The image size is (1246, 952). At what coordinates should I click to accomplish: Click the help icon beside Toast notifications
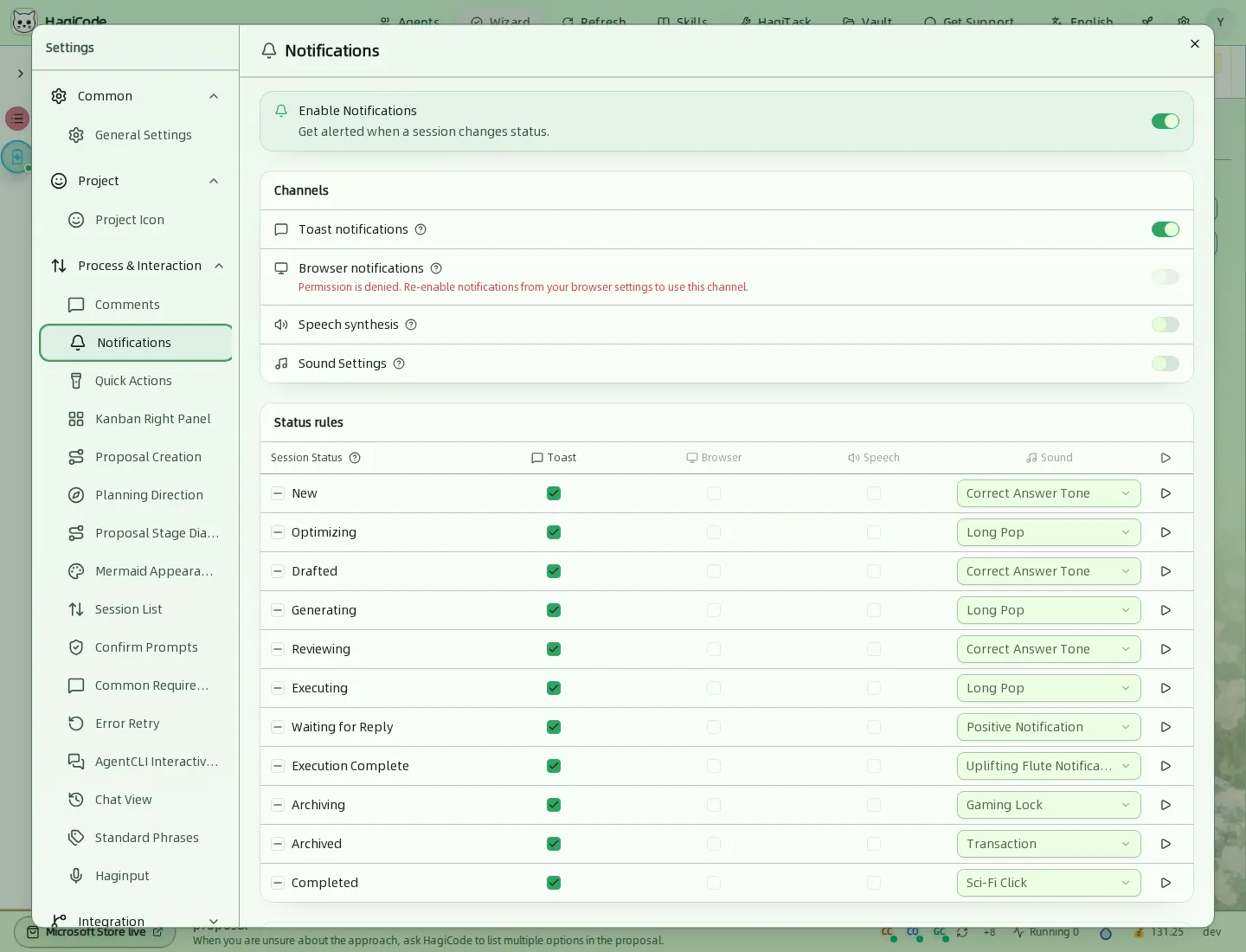tap(421, 229)
